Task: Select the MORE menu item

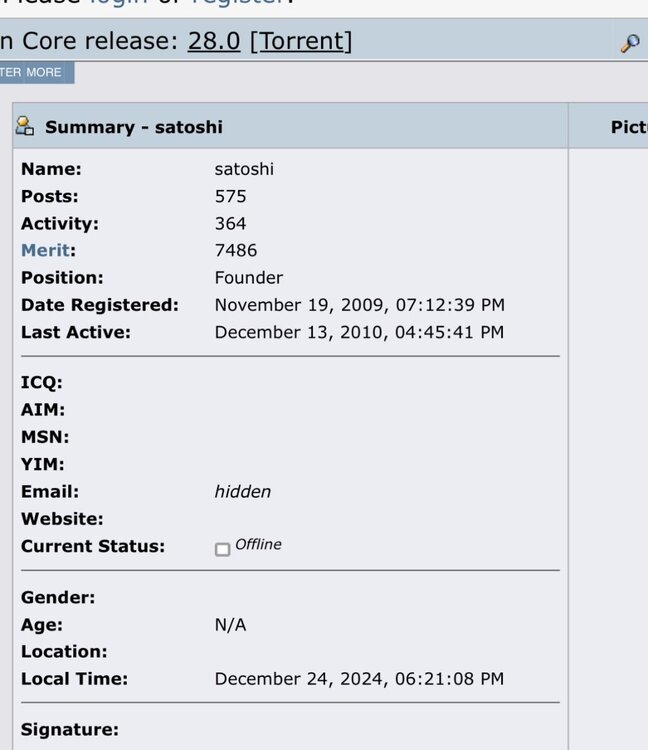Action: pos(44,72)
